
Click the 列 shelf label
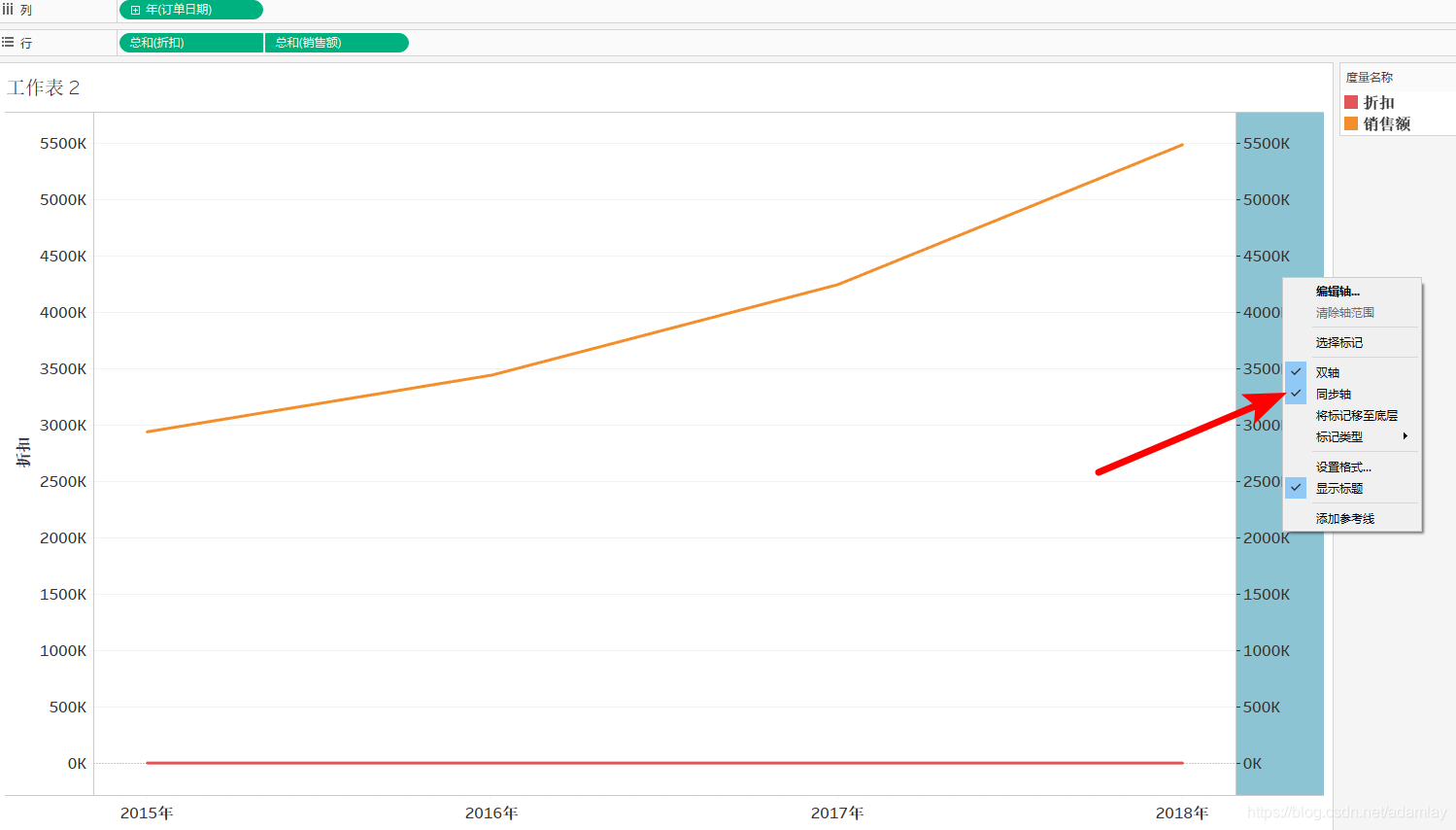click(26, 10)
